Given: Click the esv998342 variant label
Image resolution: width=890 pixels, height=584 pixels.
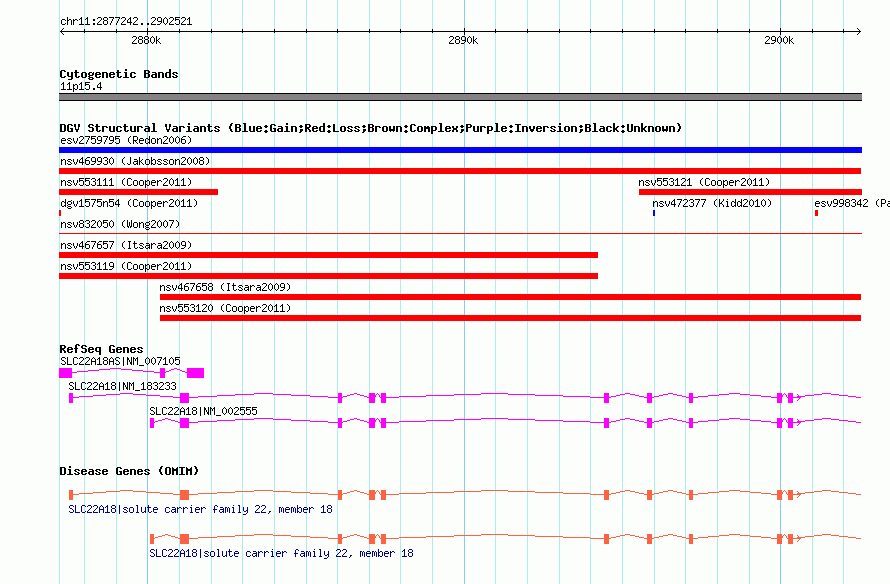Looking at the screenshot, I should click(851, 203).
